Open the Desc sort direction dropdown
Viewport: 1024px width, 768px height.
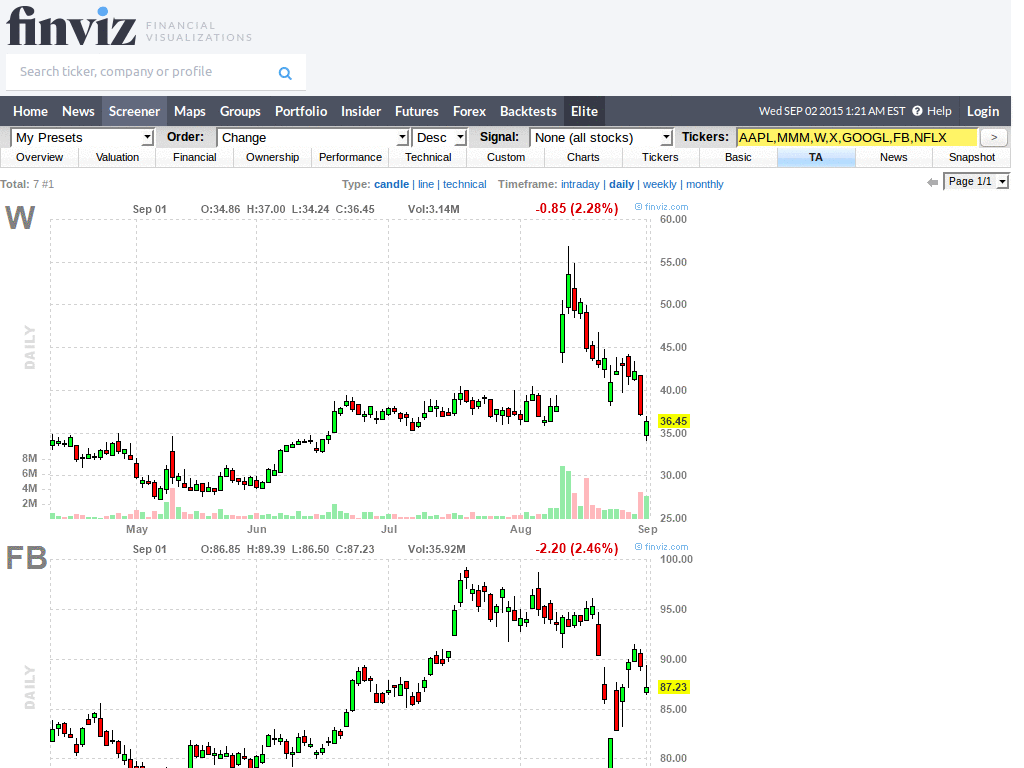[x=438, y=137]
